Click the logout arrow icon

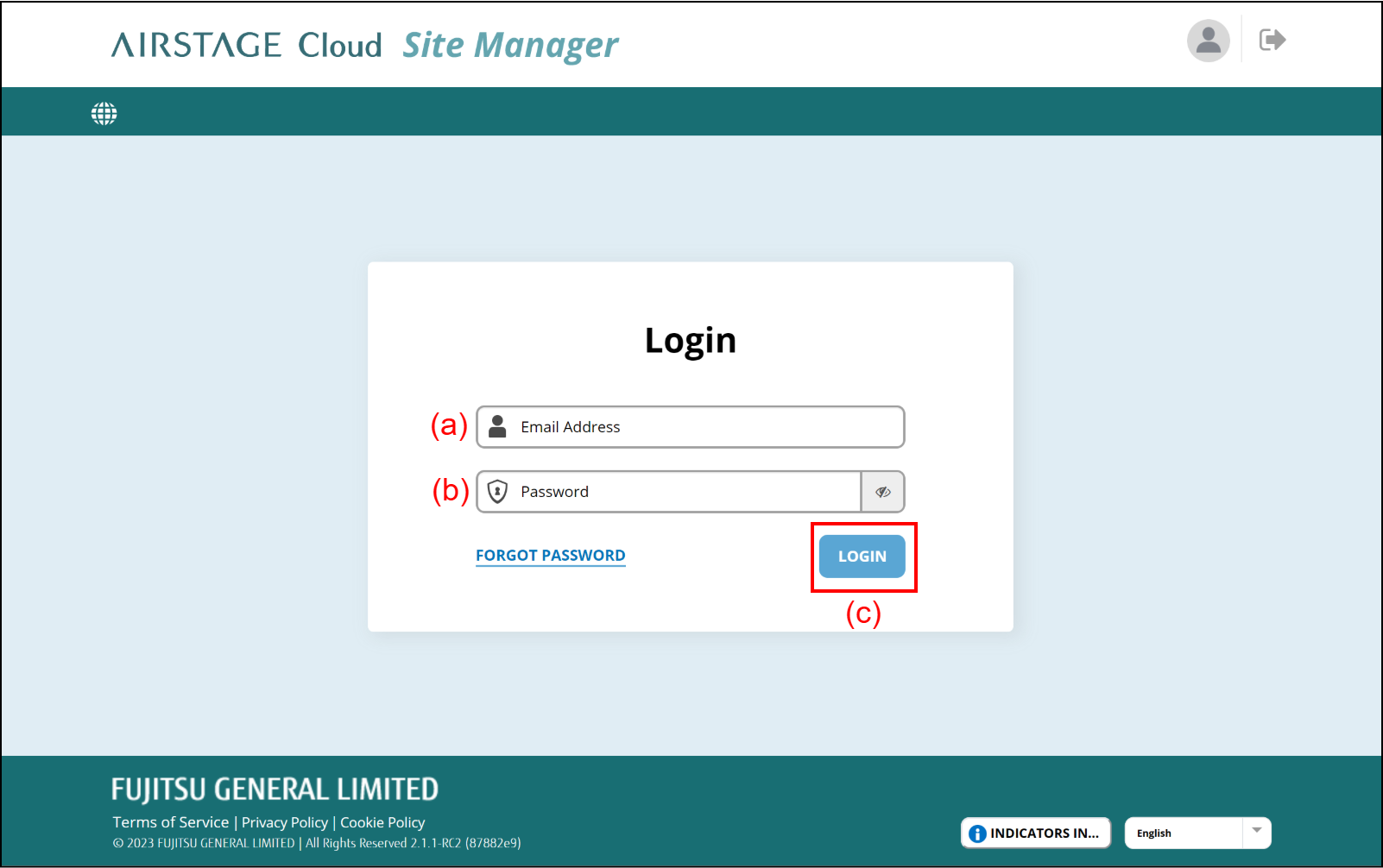(x=1272, y=41)
